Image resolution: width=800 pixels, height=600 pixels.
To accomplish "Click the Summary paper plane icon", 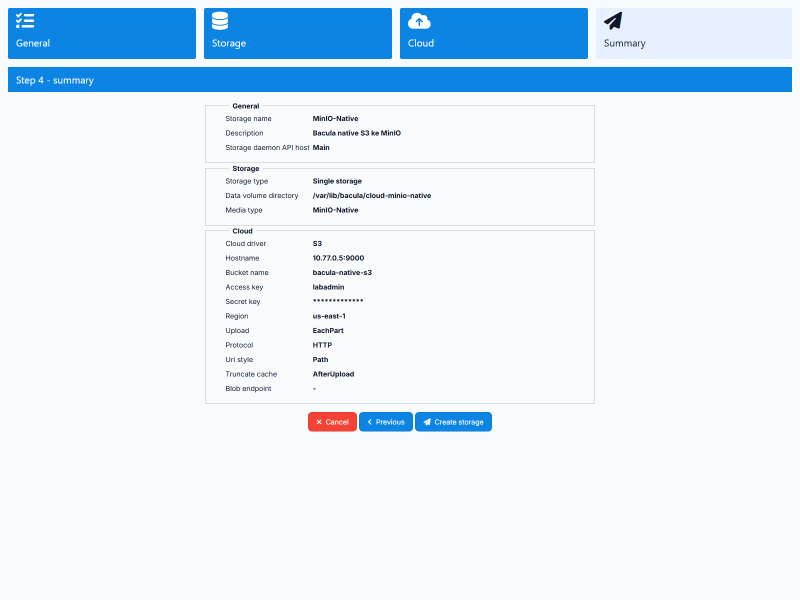I will point(613,21).
